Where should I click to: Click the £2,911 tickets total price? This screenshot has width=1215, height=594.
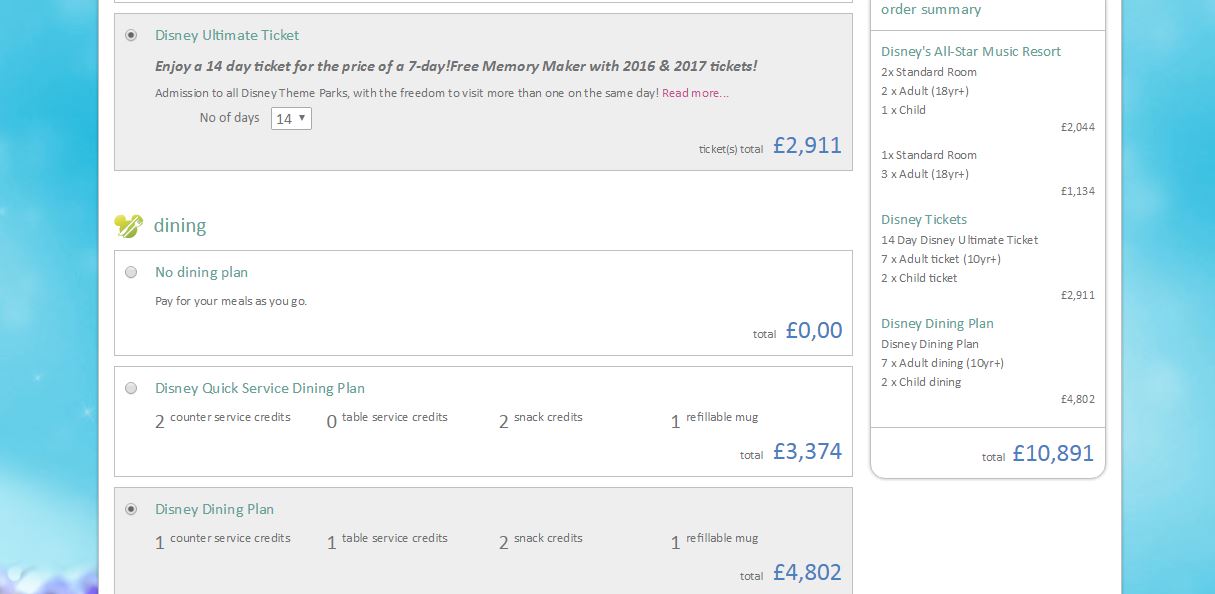(x=807, y=146)
